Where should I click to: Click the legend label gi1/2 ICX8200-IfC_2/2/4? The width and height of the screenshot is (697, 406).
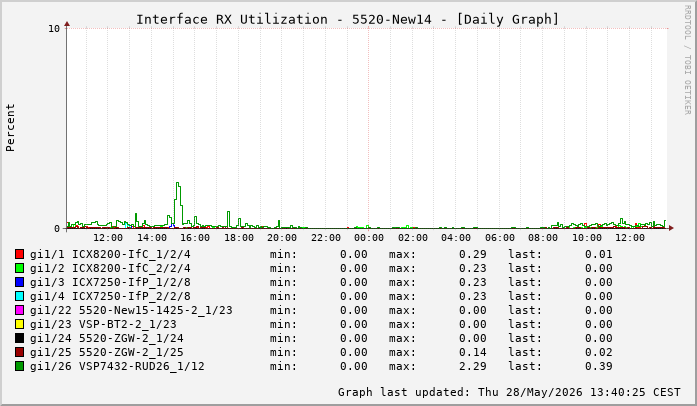click(110, 268)
